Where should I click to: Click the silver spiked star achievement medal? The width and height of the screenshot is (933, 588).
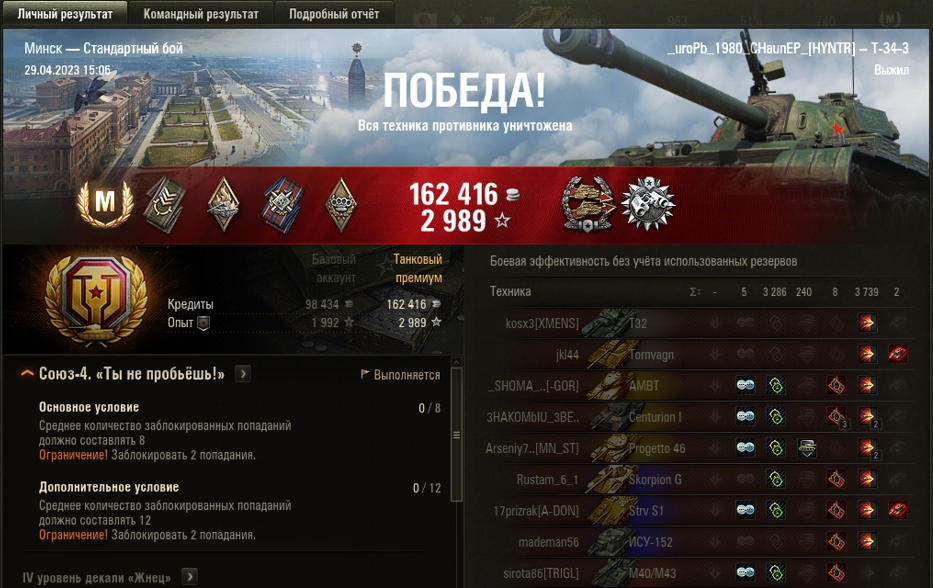point(648,204)
